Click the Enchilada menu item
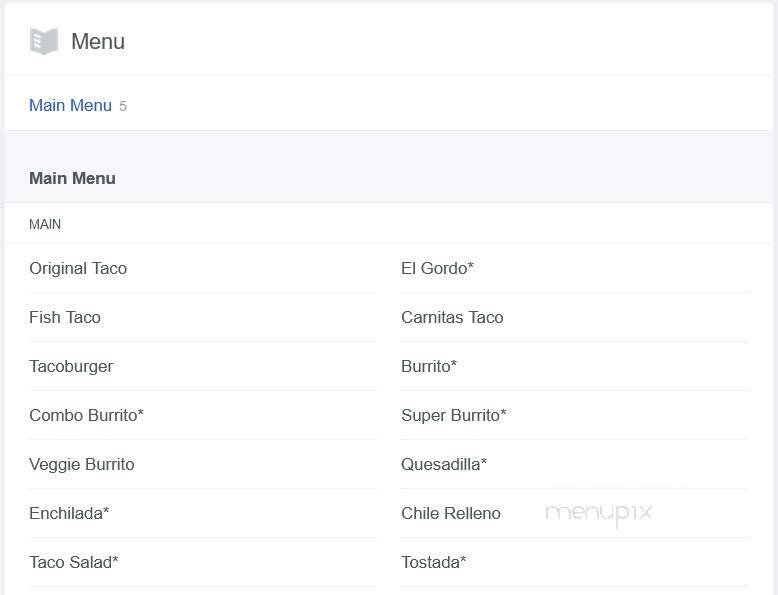 coord(69,513)
